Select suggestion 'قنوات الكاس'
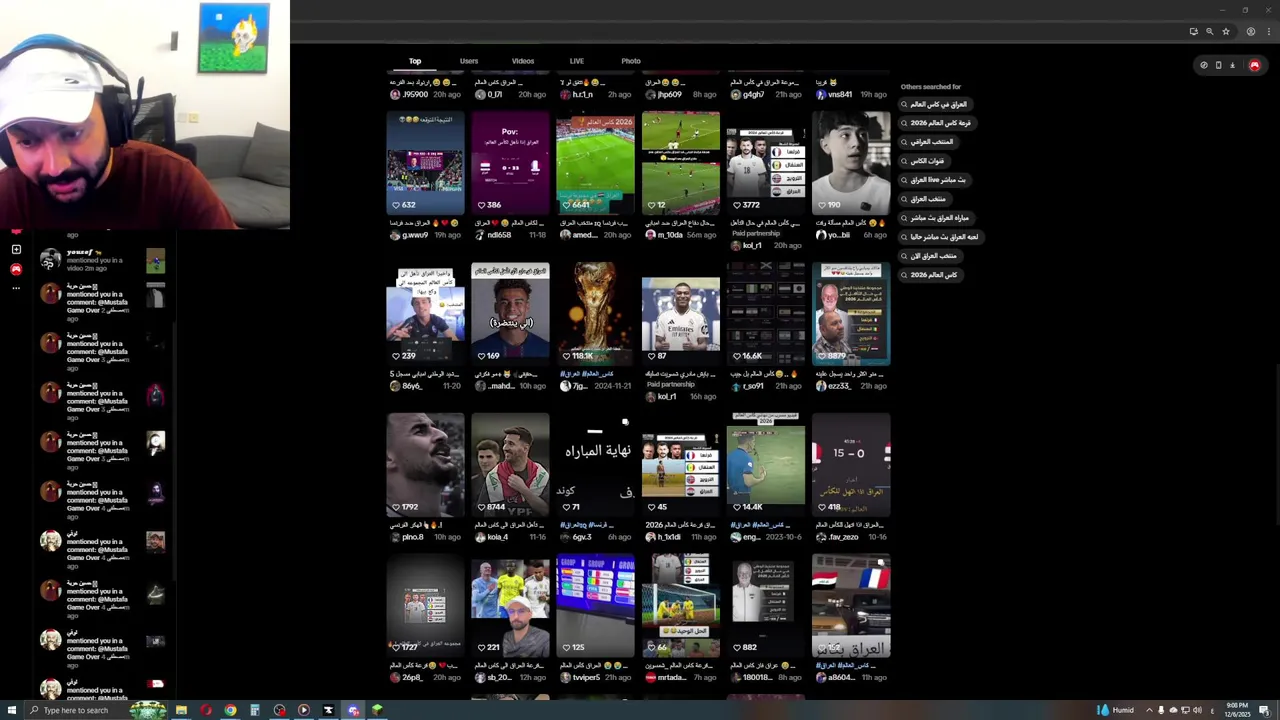Viewport: 1280px width, 720px height. click(923, 161)
